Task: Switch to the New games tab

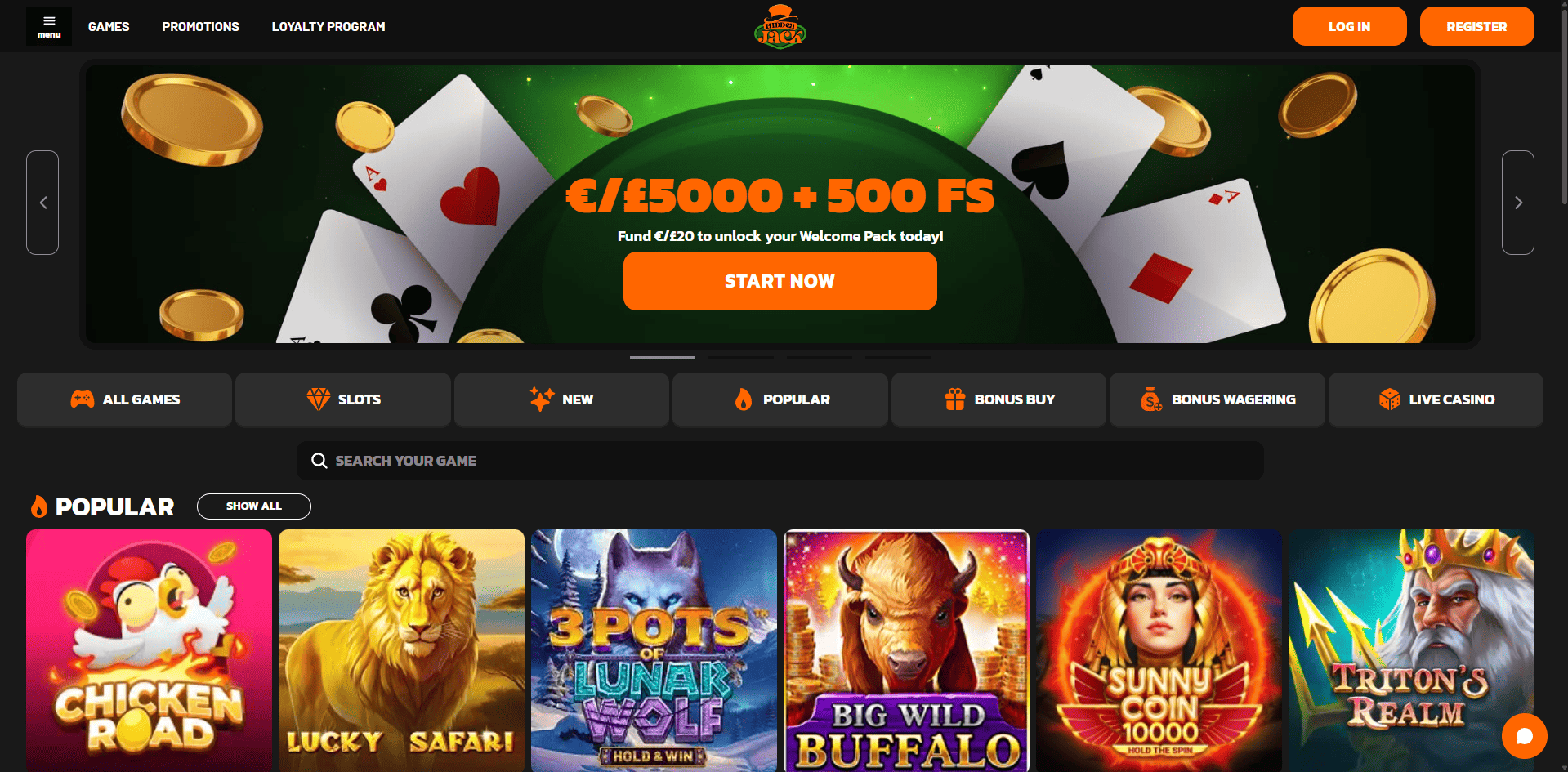Action: [561, 399]
